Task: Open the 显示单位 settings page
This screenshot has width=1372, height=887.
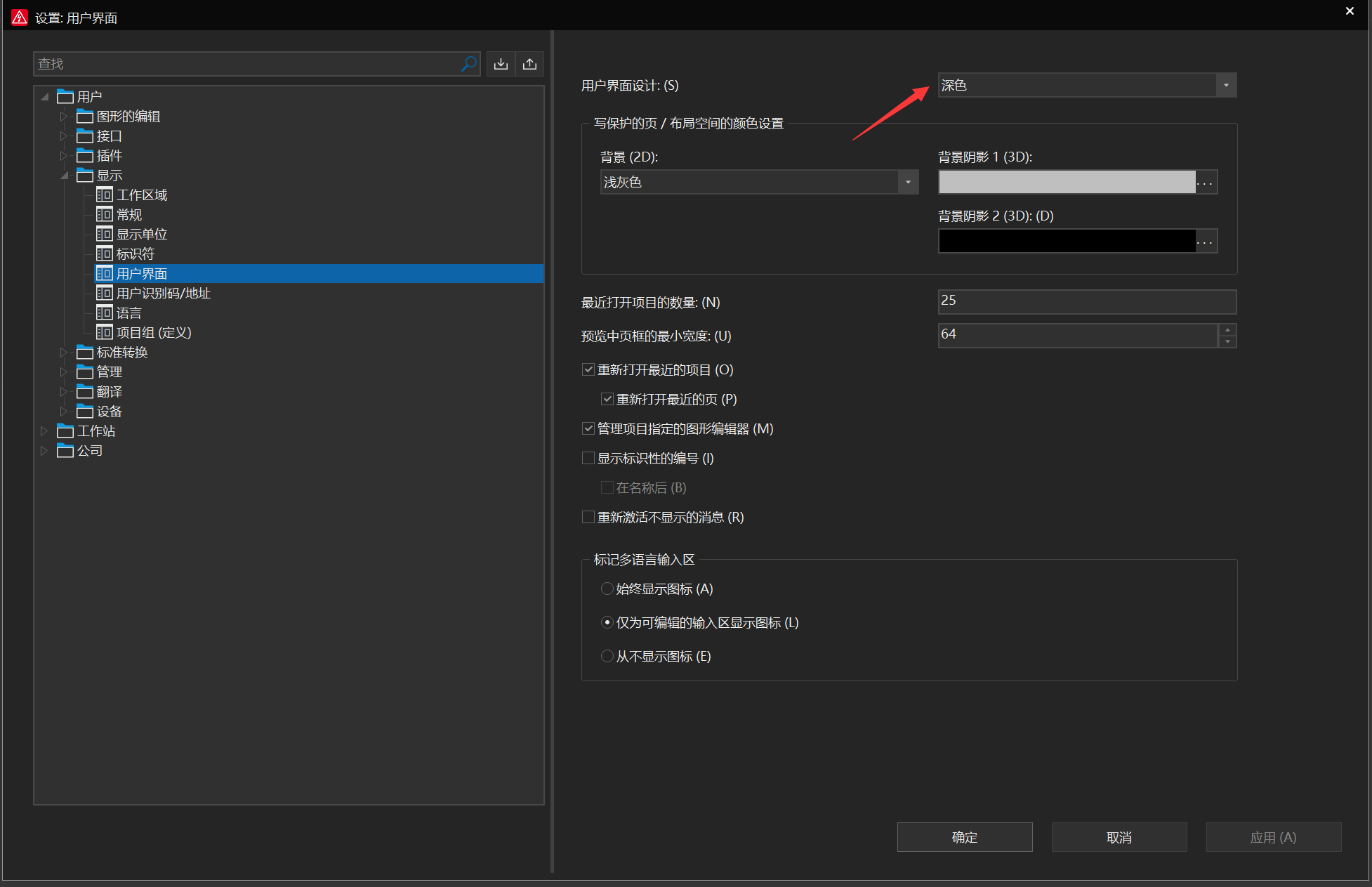Action: tap(141, 234)
